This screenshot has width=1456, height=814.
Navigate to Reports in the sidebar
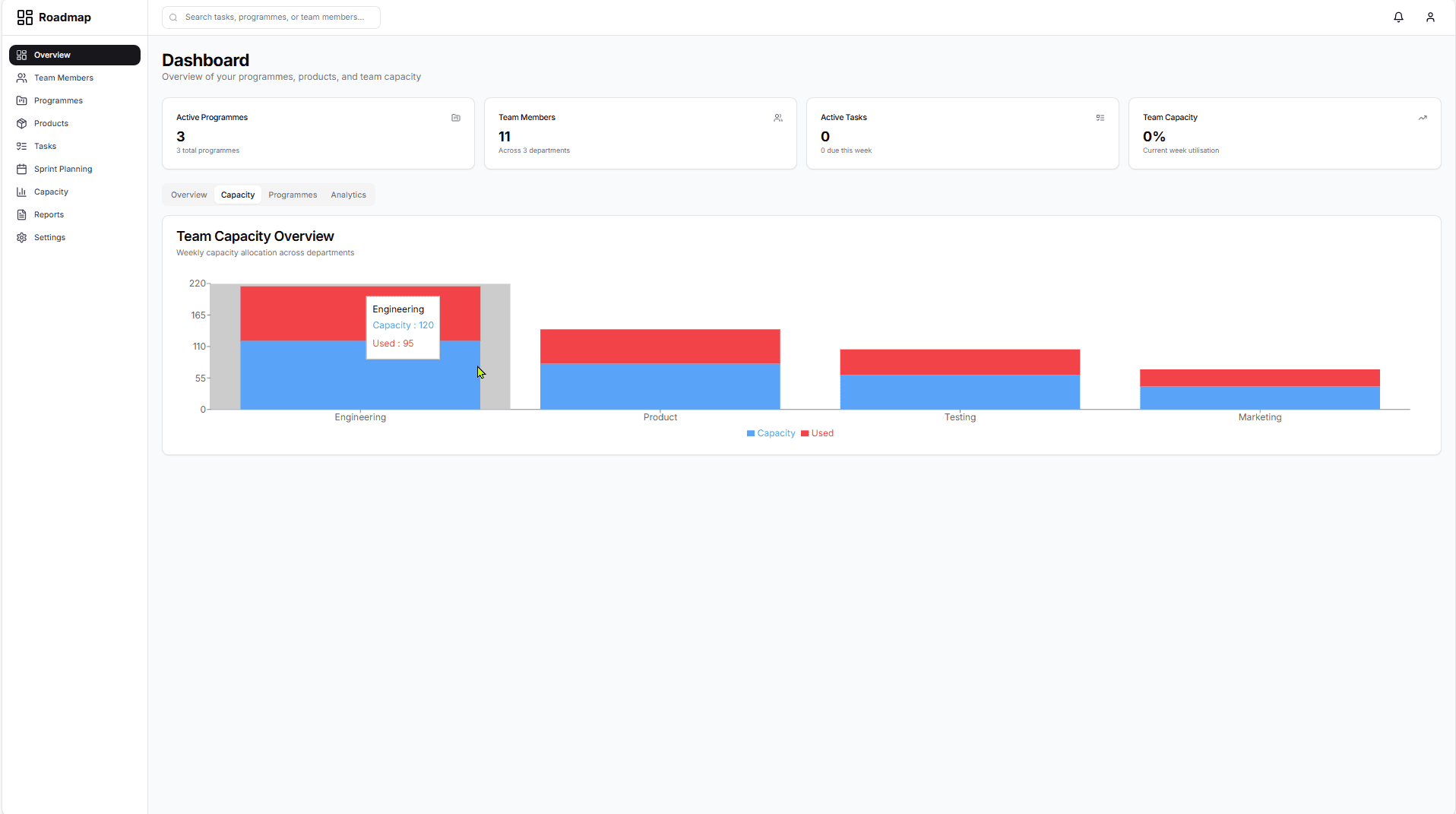click(49, 214)
